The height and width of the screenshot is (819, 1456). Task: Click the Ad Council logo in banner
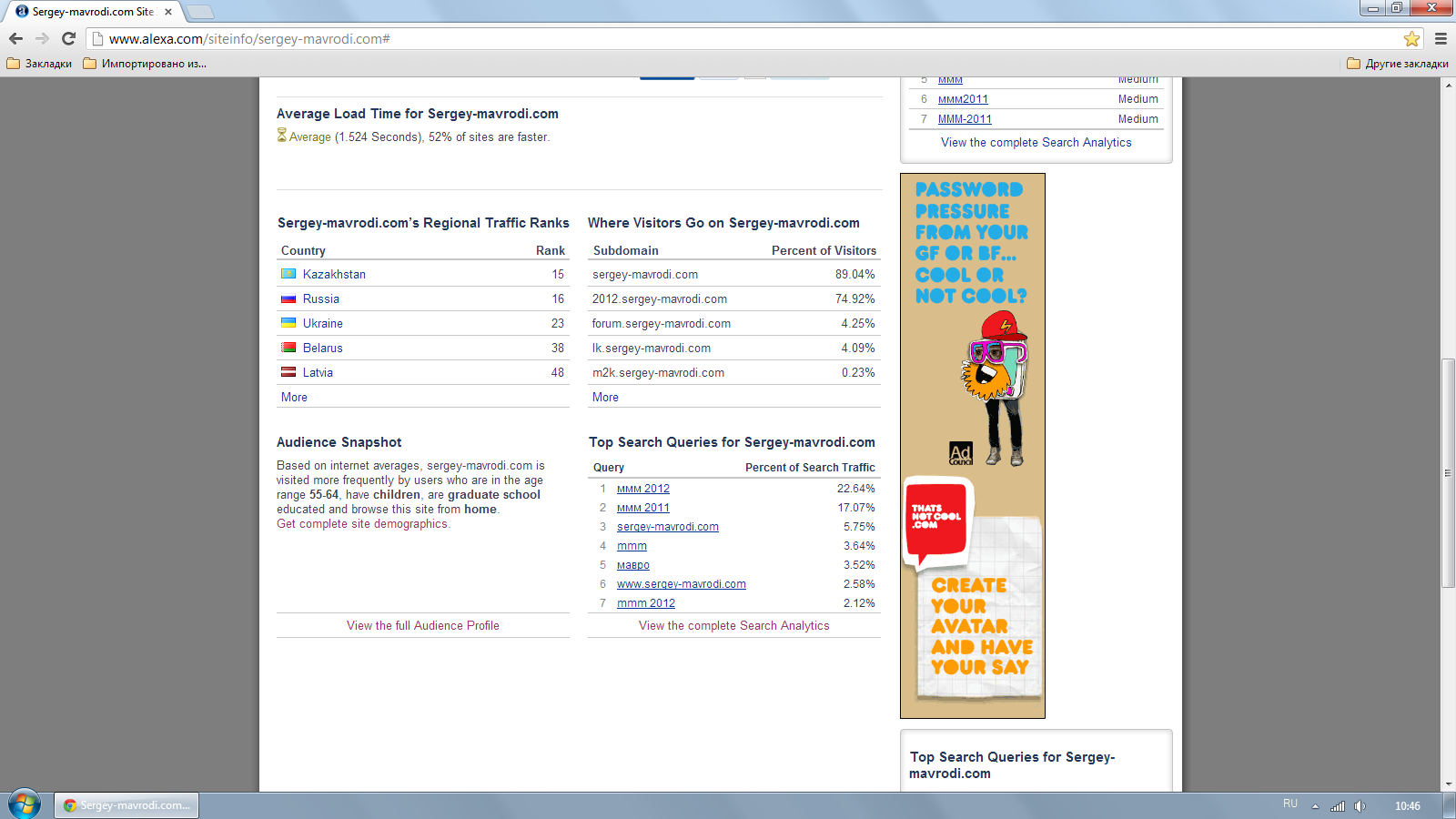point(960,453)
